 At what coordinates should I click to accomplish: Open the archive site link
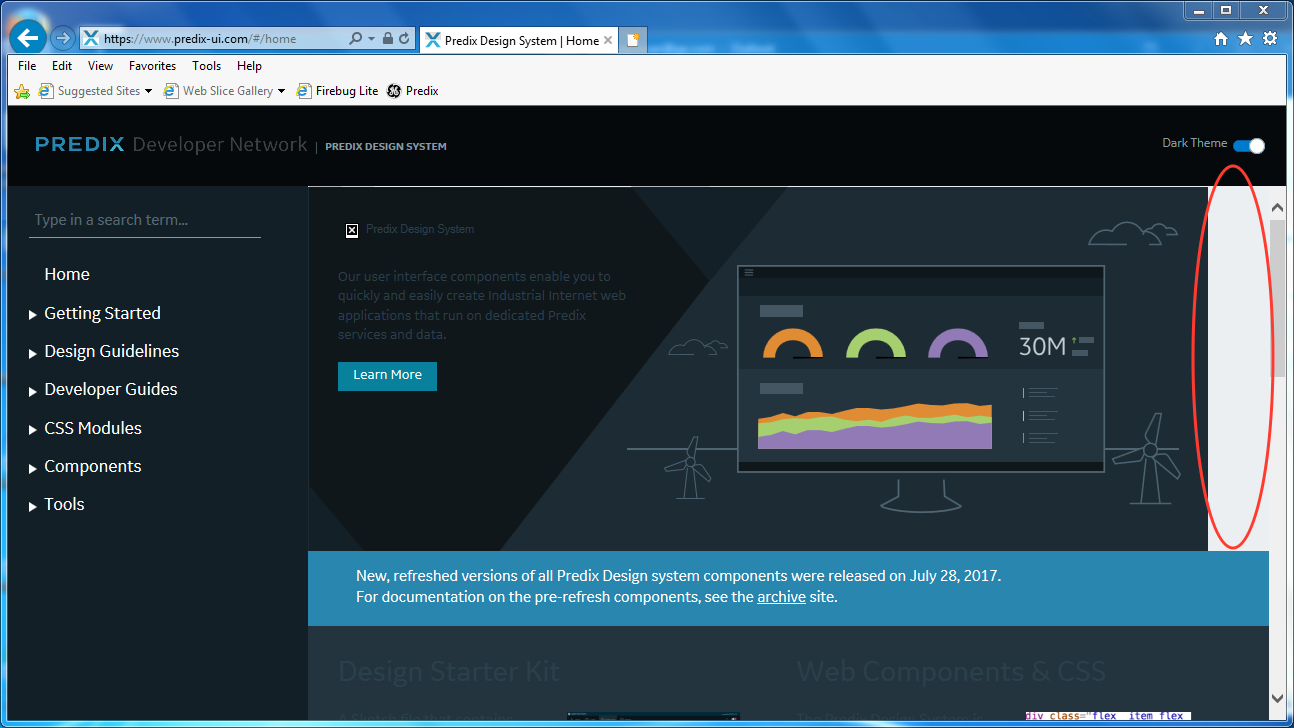(781, 596)
